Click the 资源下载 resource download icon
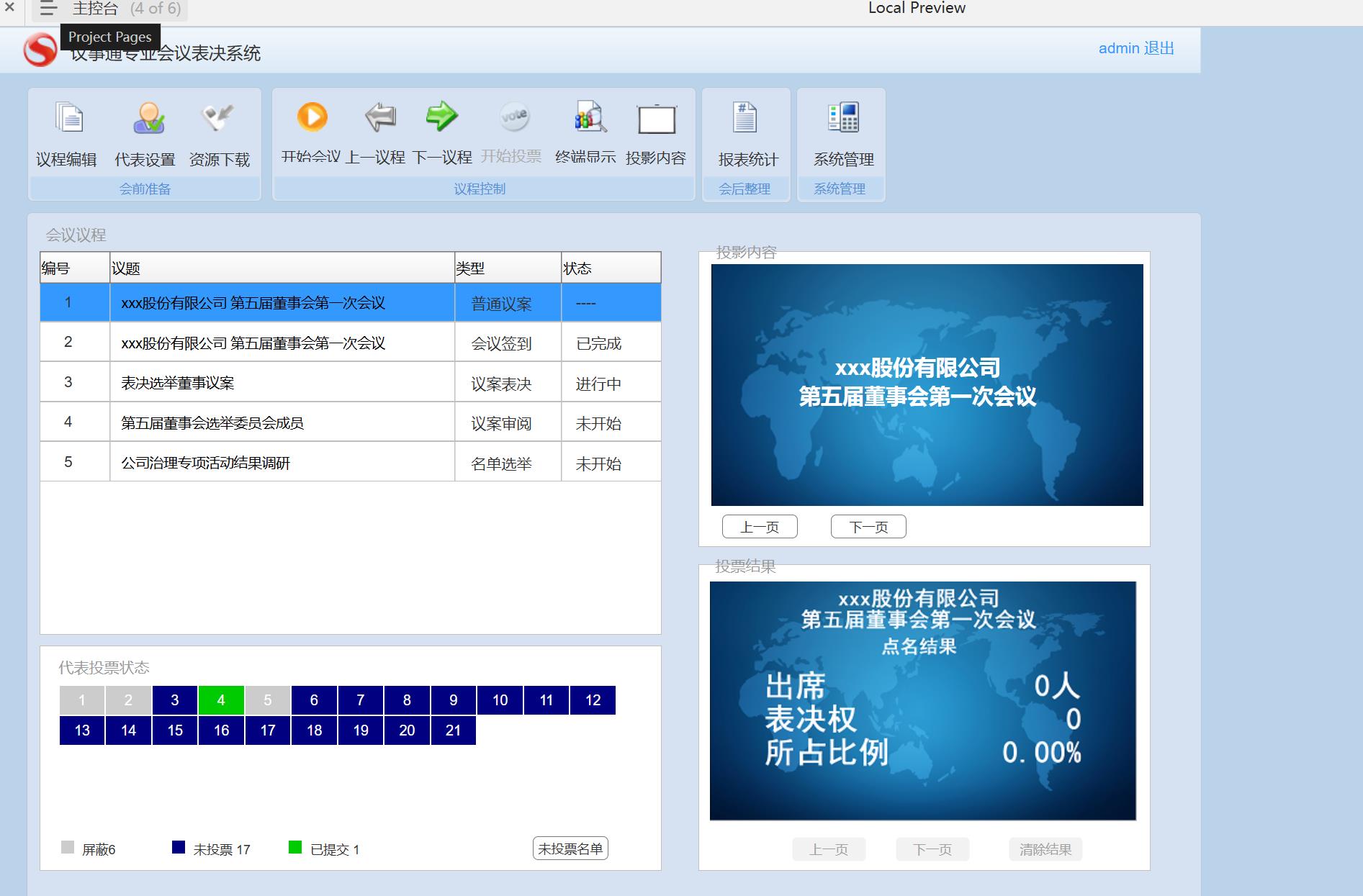Image resolution: width=1363 pixels, height=896 pixels. pyautogui.click(x=217, y=117)
